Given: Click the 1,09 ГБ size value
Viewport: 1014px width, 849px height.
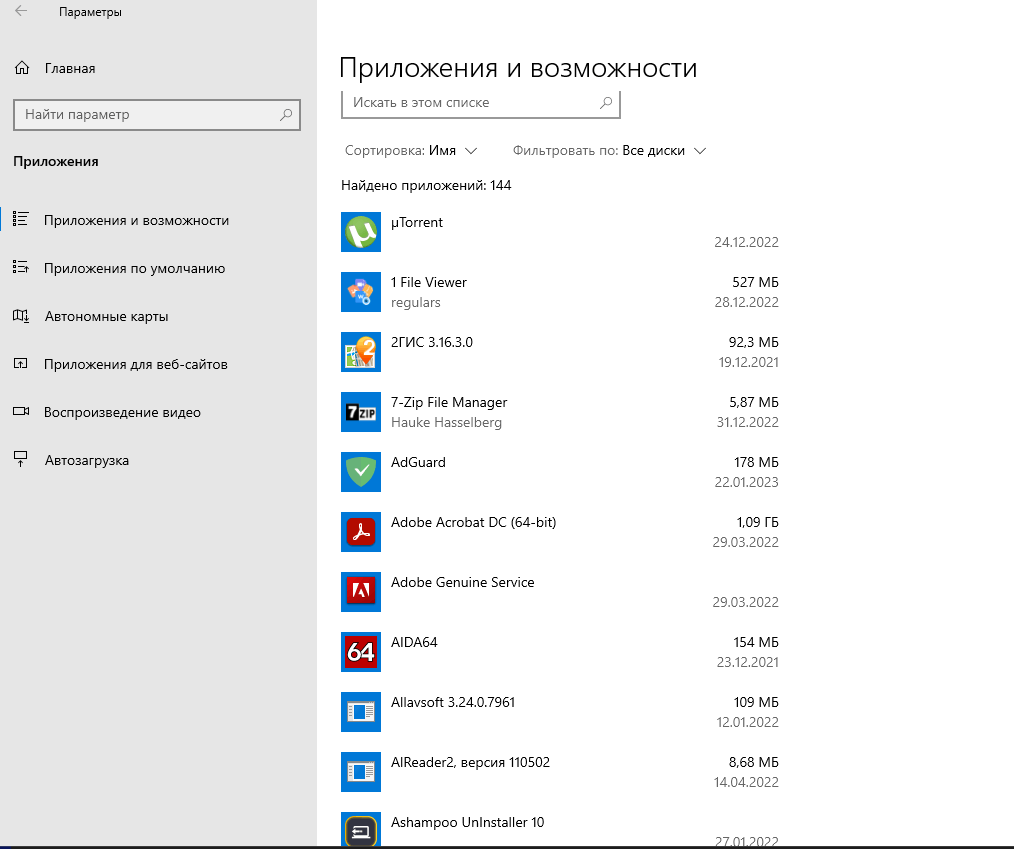Looking at the screenshot, I should click(x=757, y=522).
